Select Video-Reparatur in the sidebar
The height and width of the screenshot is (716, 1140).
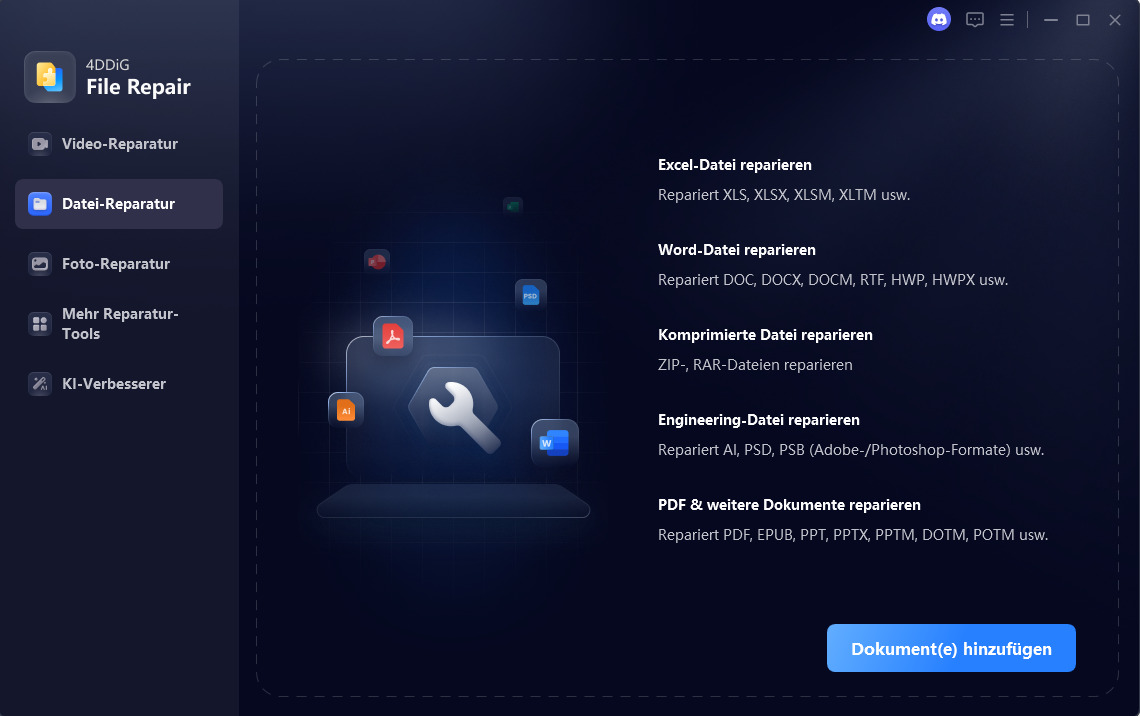119,144
